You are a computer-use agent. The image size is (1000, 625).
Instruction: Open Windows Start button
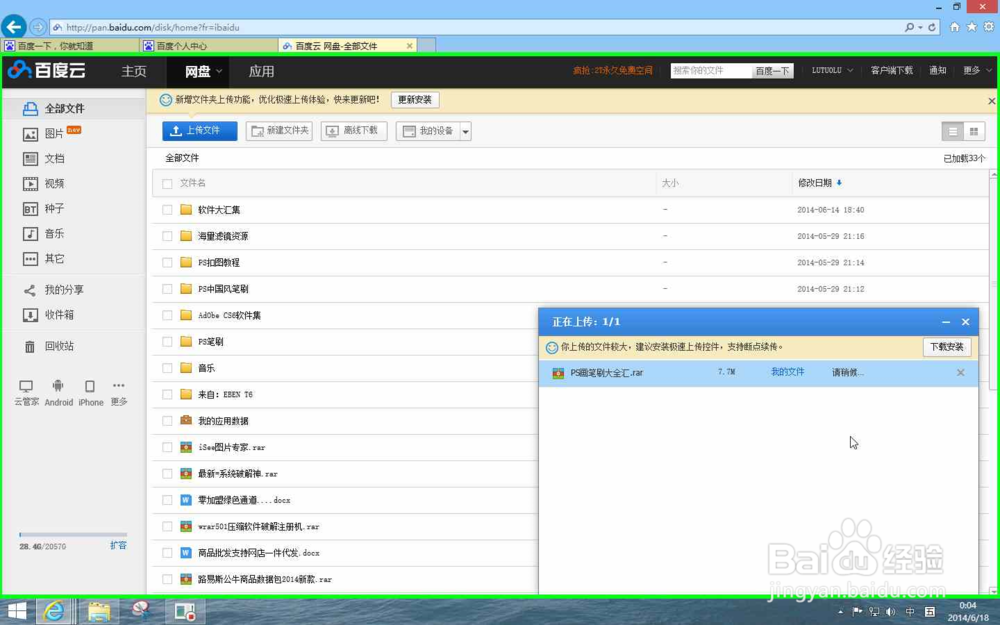[17, 612]
